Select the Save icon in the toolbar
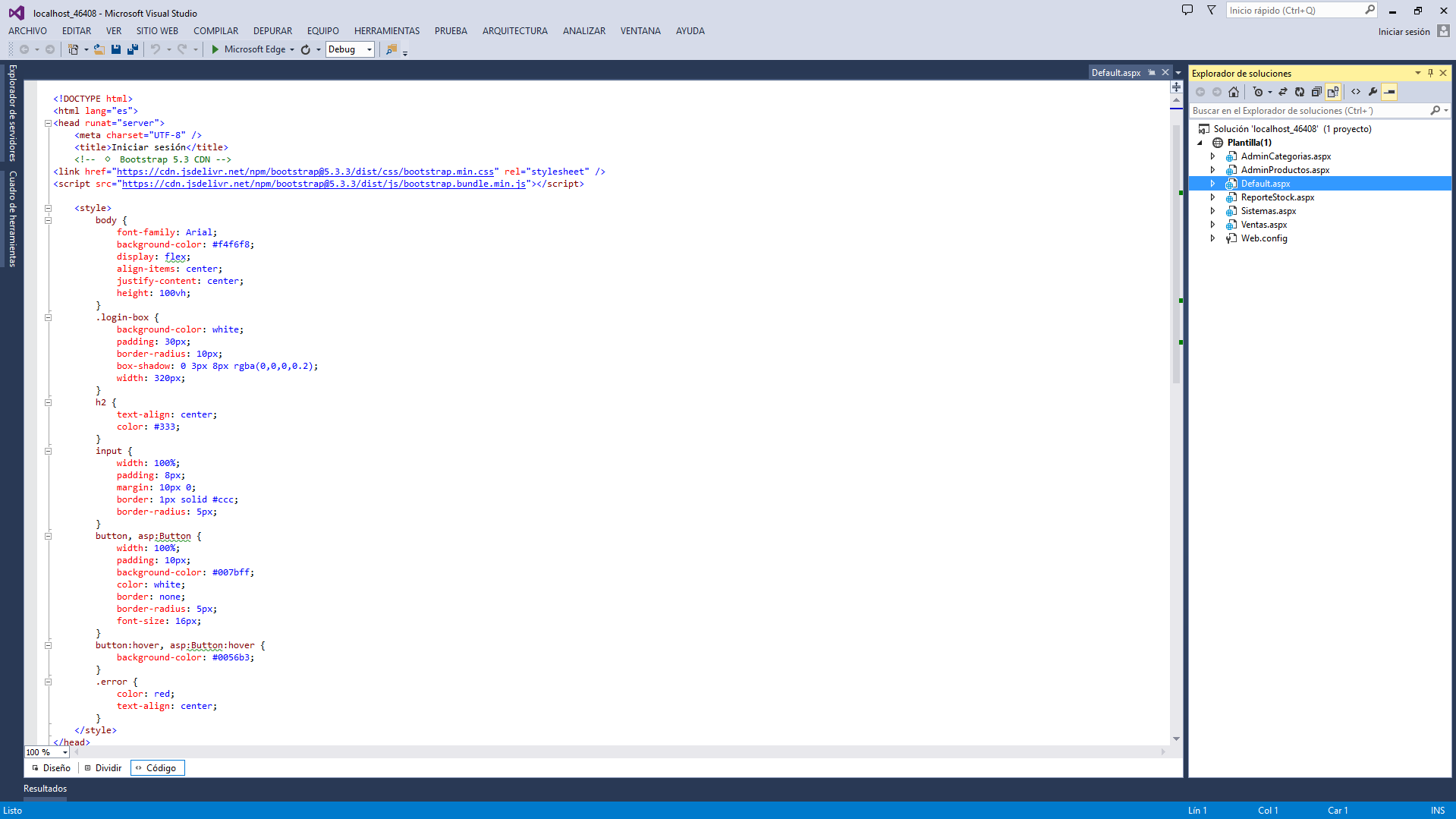This screenshot has width=1456, height=819. coord(115,49)
